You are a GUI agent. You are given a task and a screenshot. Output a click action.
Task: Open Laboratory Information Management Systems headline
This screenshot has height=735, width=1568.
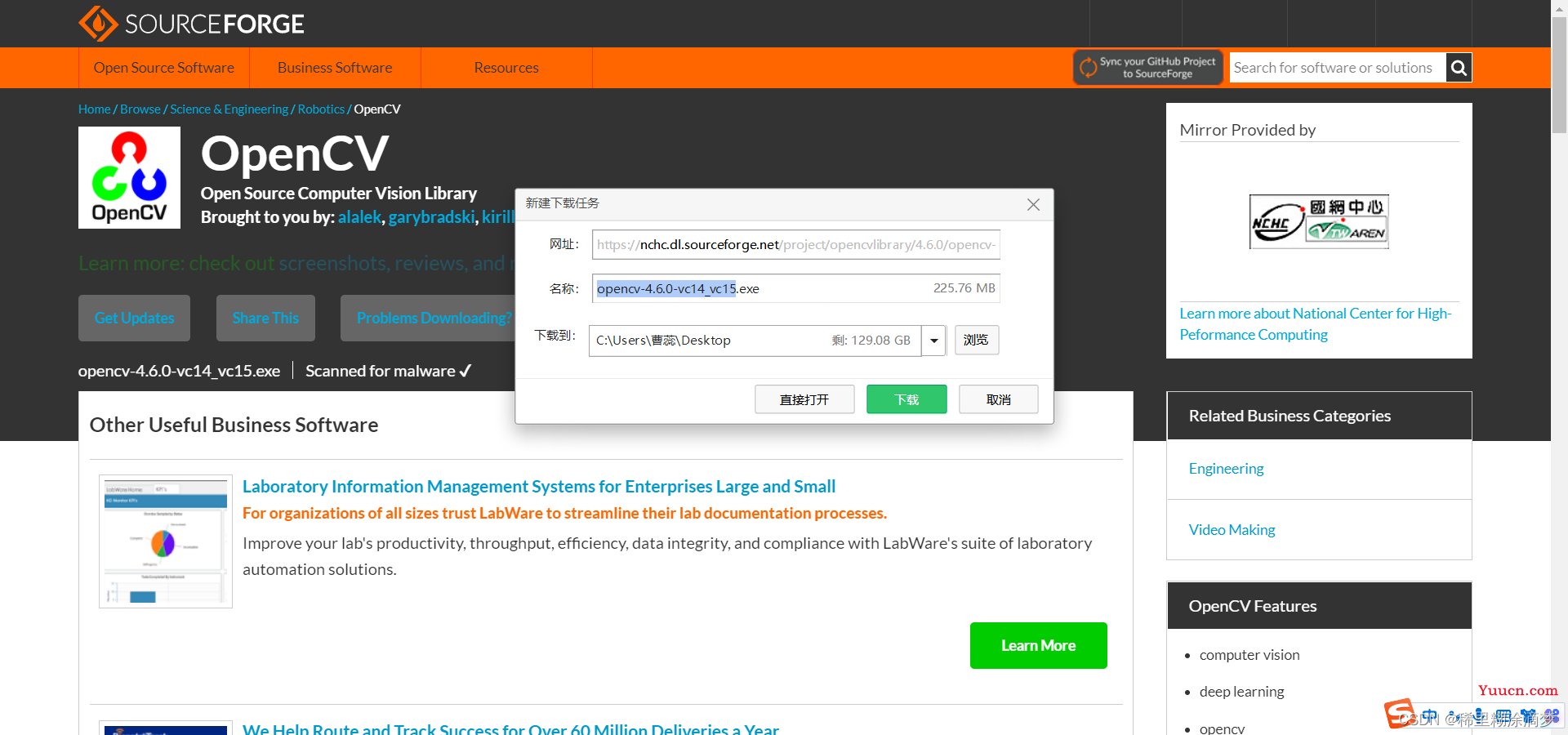pos(539,487)
